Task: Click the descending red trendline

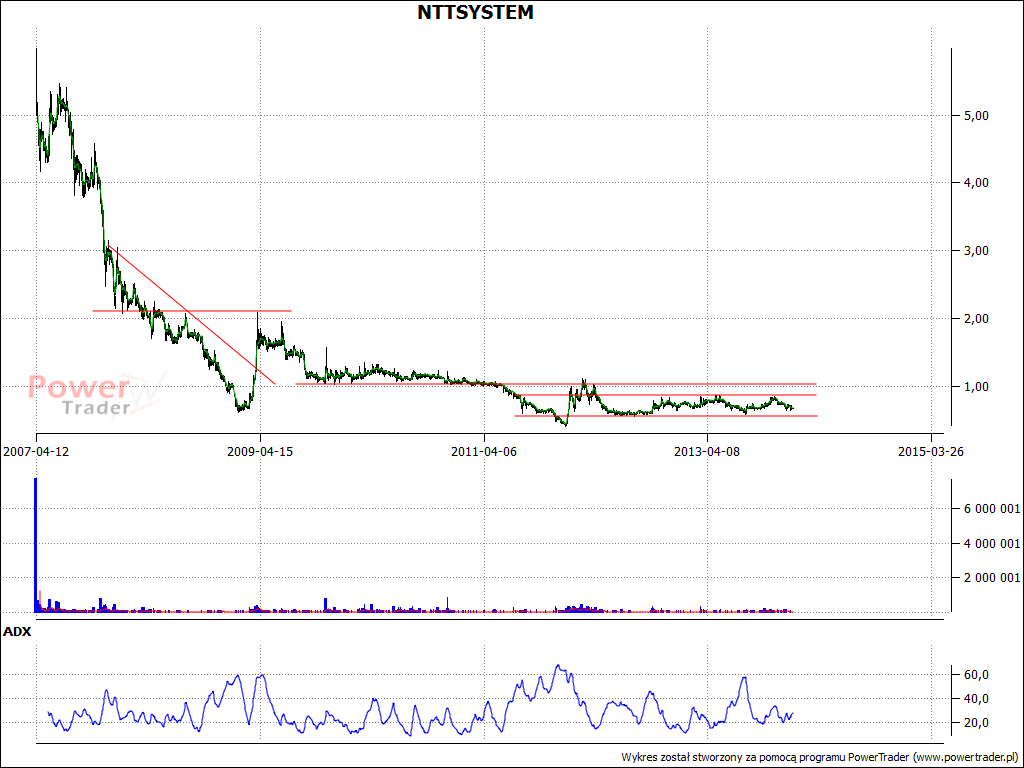Action: click(191, 315)
